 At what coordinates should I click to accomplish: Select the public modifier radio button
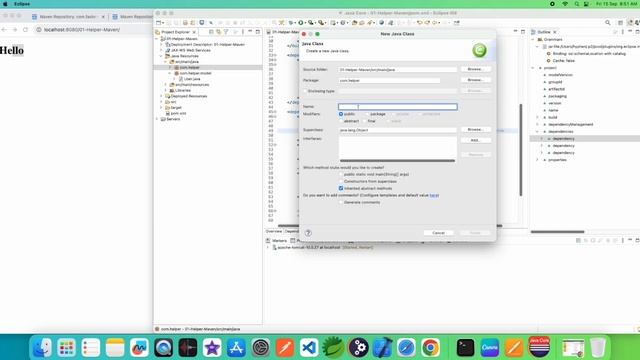341,114
